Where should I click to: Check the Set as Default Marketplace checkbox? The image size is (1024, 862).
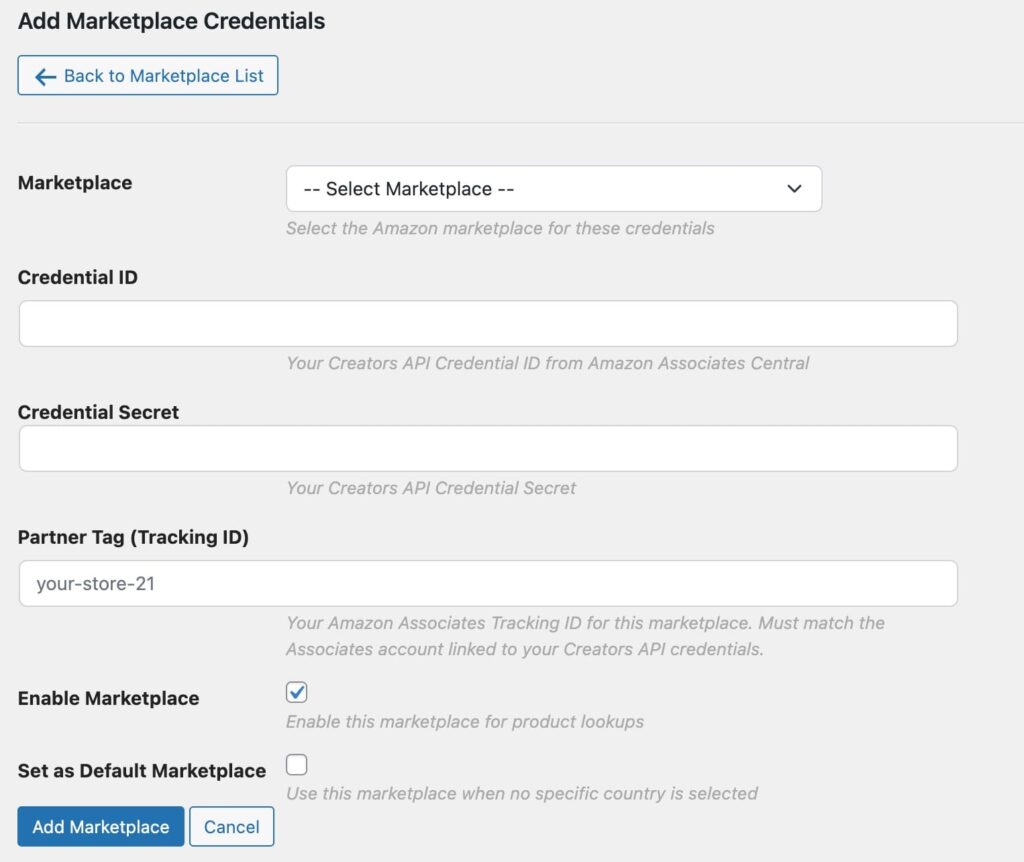click(x=296, y=766)
